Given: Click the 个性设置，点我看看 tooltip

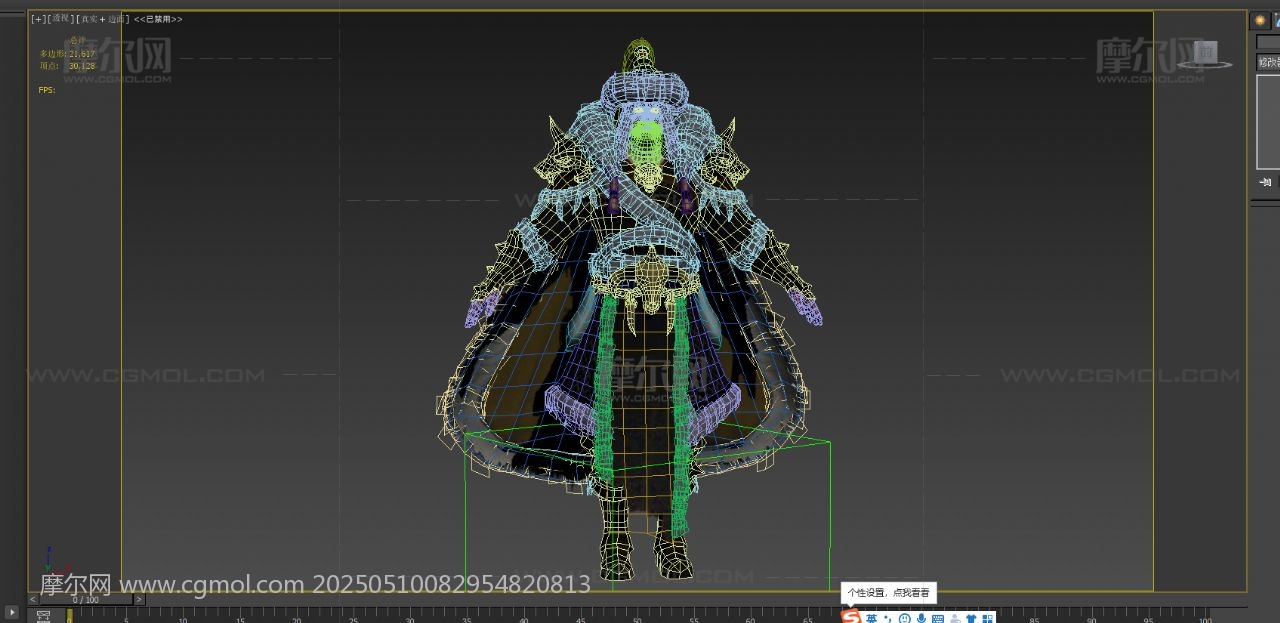Looking at the screenshot, I should pos(888,593).
